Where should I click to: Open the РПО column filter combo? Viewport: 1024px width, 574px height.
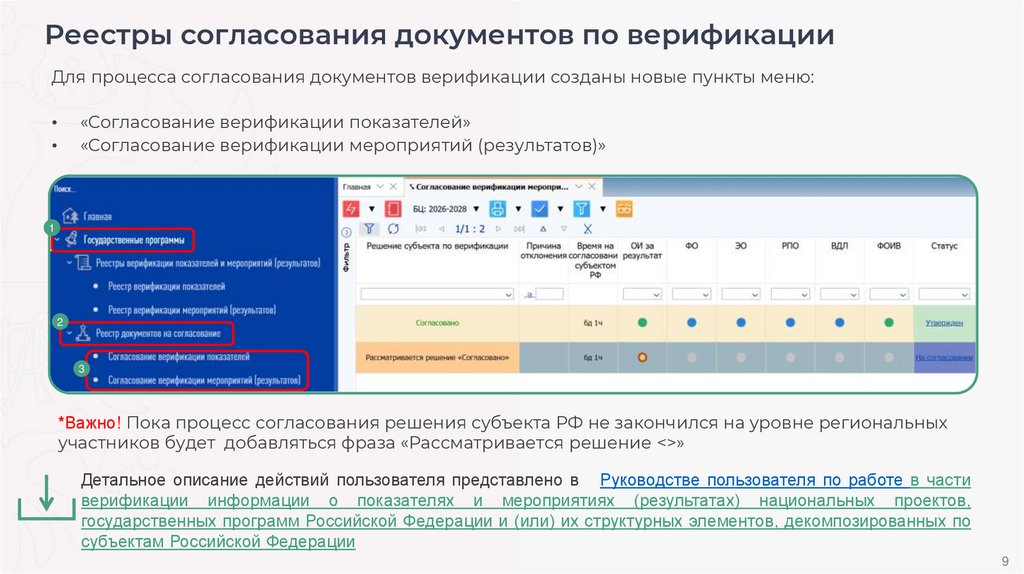point(790,295)
